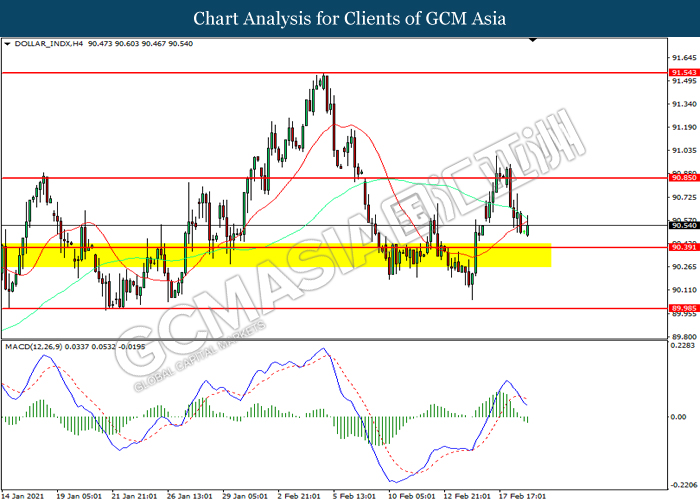Click the OHLC values 90.473 90.603 90.467 90.540
Viewport: 700px width, 500px height.
(140, 44)
